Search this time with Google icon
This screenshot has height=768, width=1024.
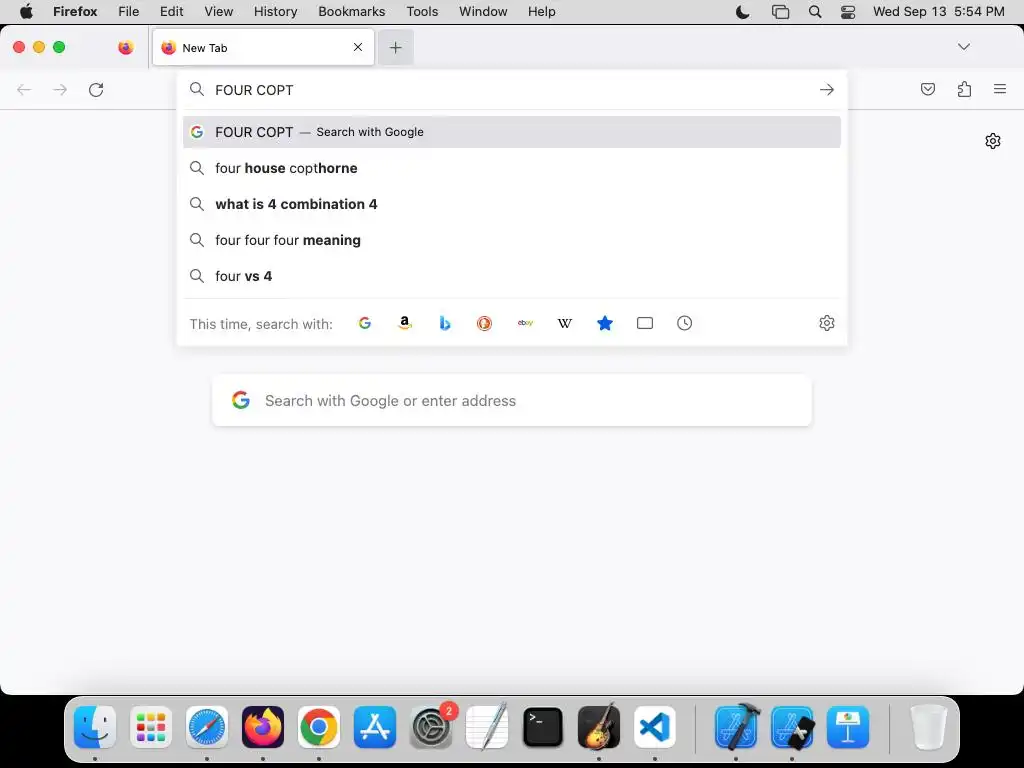[x=365, y=323]
